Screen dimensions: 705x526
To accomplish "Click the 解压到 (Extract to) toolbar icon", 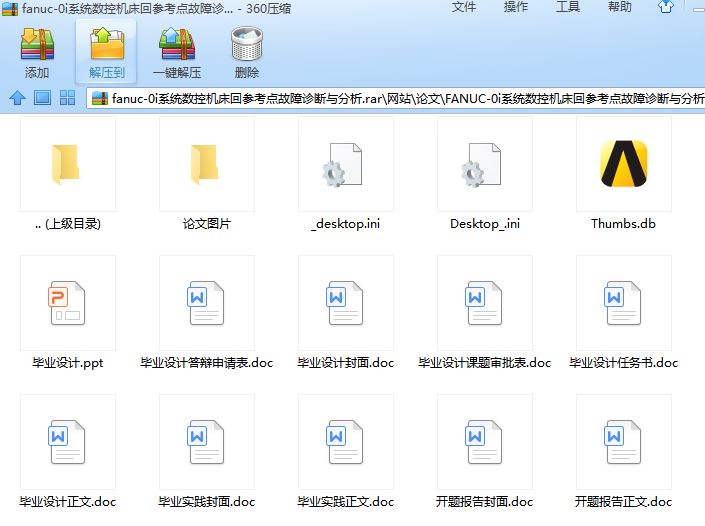I will coord(107,44).
